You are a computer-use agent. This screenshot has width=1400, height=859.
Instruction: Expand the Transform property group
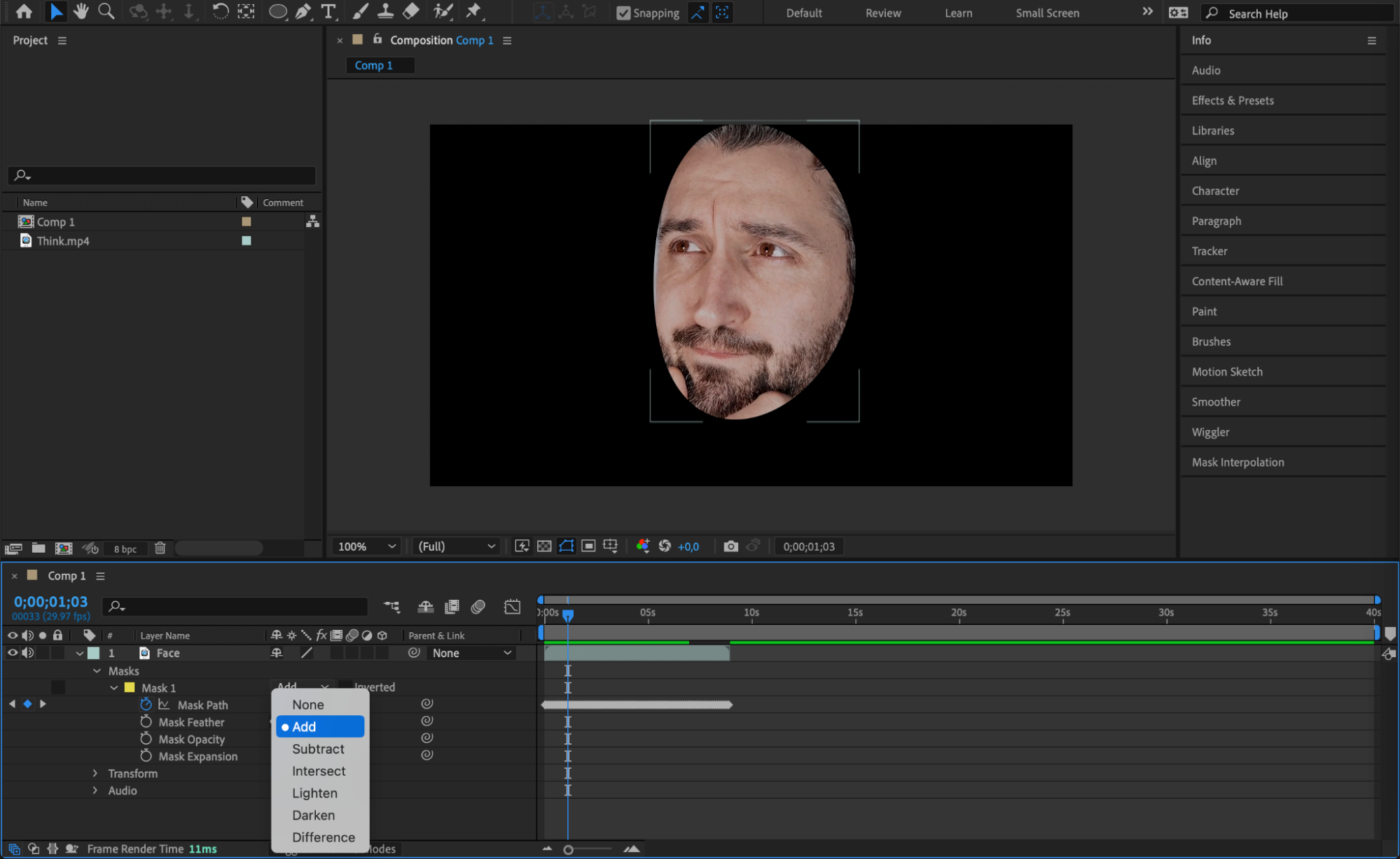95,774
